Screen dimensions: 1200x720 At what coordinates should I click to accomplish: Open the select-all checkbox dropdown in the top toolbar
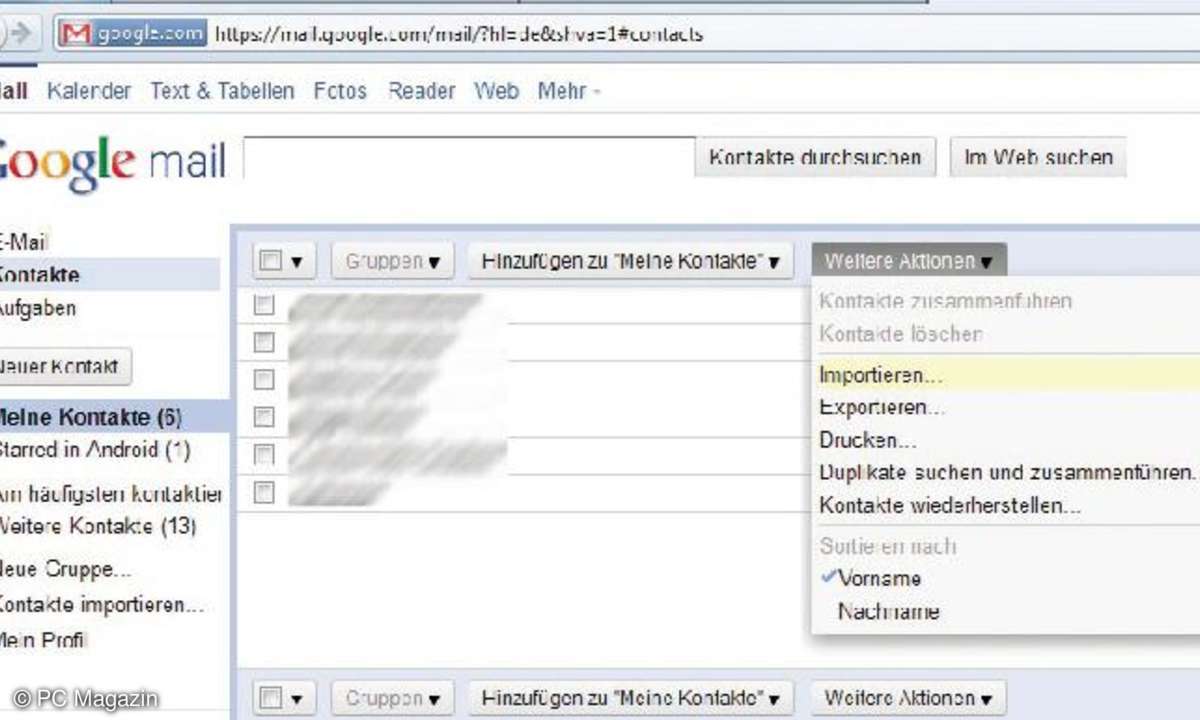(284, 262)
